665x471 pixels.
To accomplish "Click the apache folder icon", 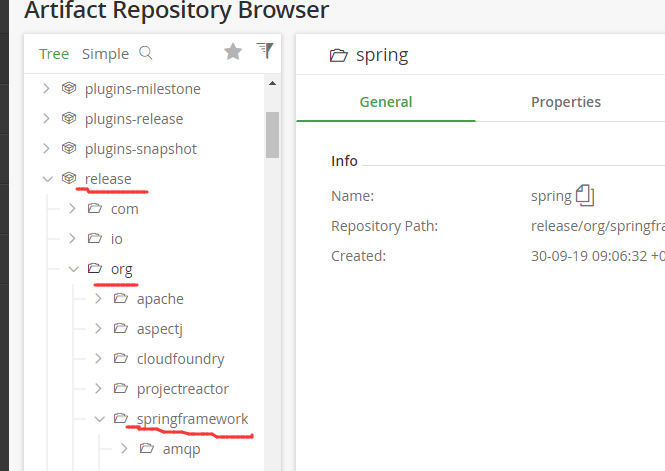I will (x=120, y=298).
